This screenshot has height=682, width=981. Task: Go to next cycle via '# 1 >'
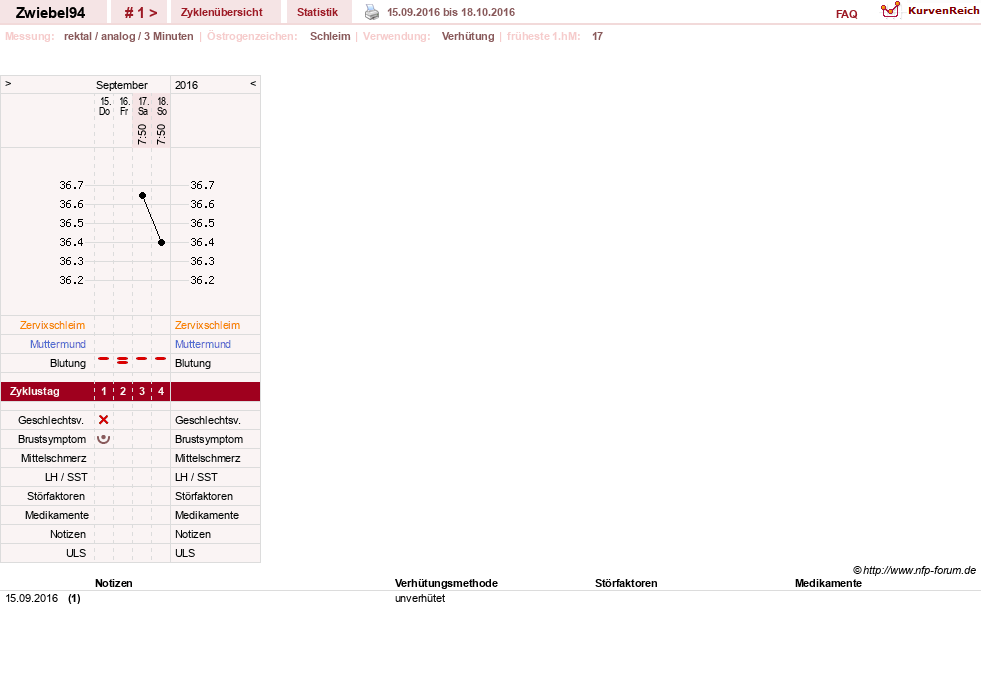pos(141,13)
